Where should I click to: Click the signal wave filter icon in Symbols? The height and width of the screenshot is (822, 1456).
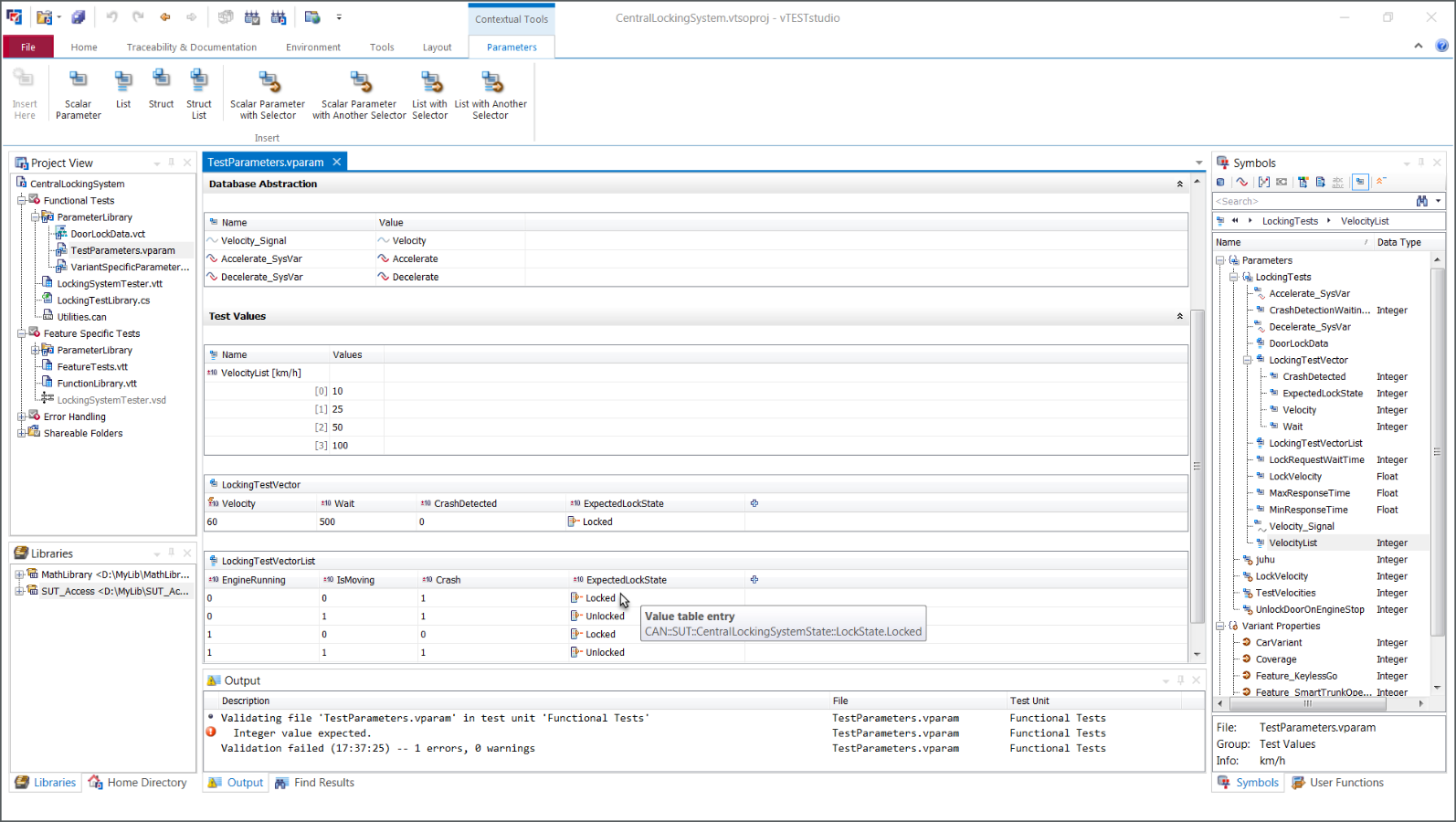(1242, 182)
